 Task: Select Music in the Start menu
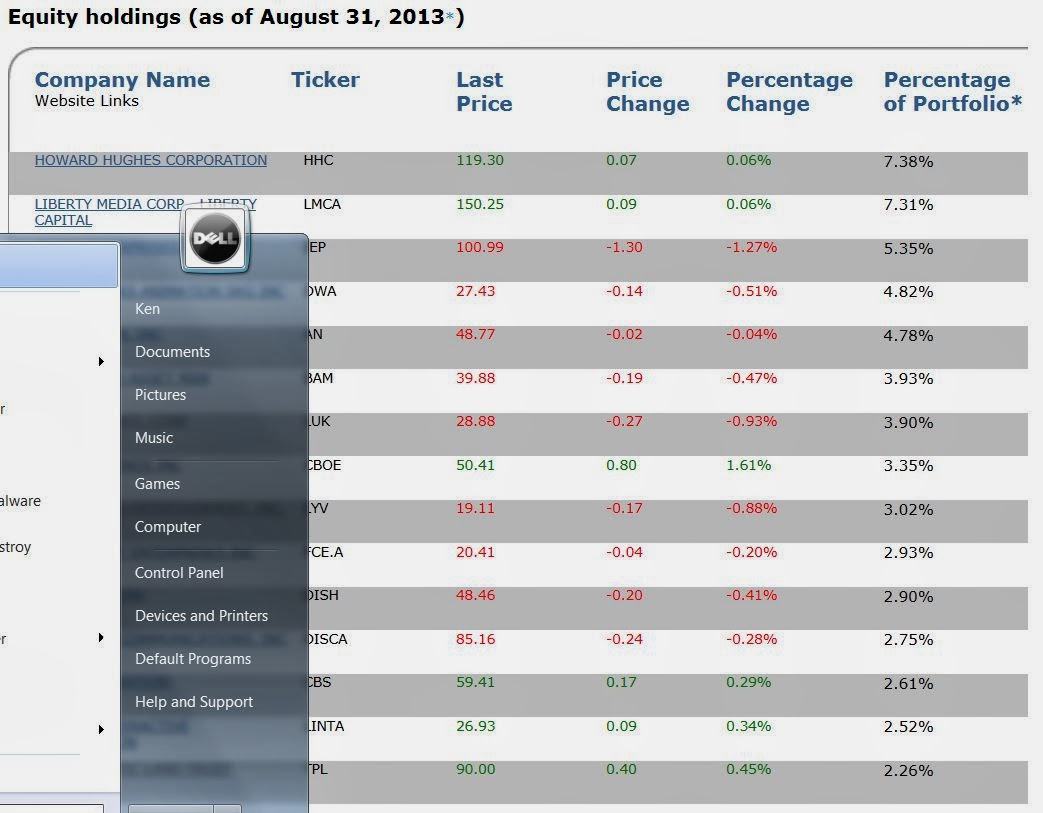pos(154,438)
